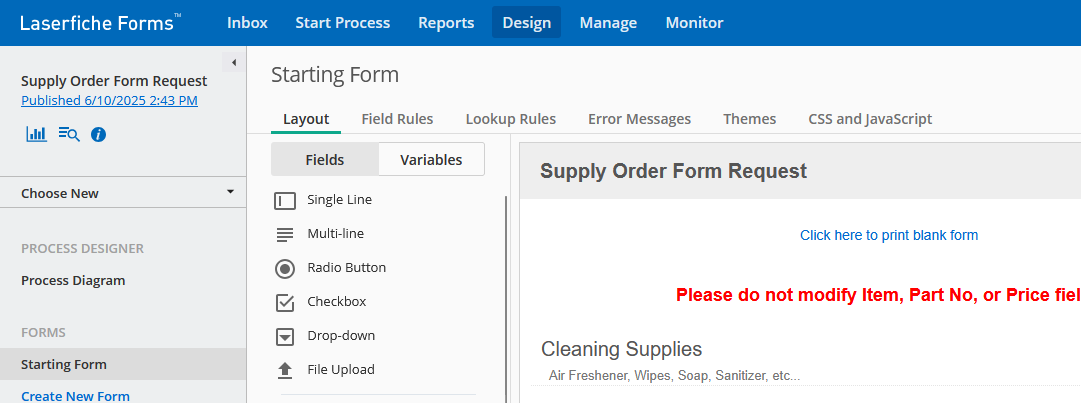Open the Published 6/10/2025 link
1081x403 pixels.
[x=109, y=100]
